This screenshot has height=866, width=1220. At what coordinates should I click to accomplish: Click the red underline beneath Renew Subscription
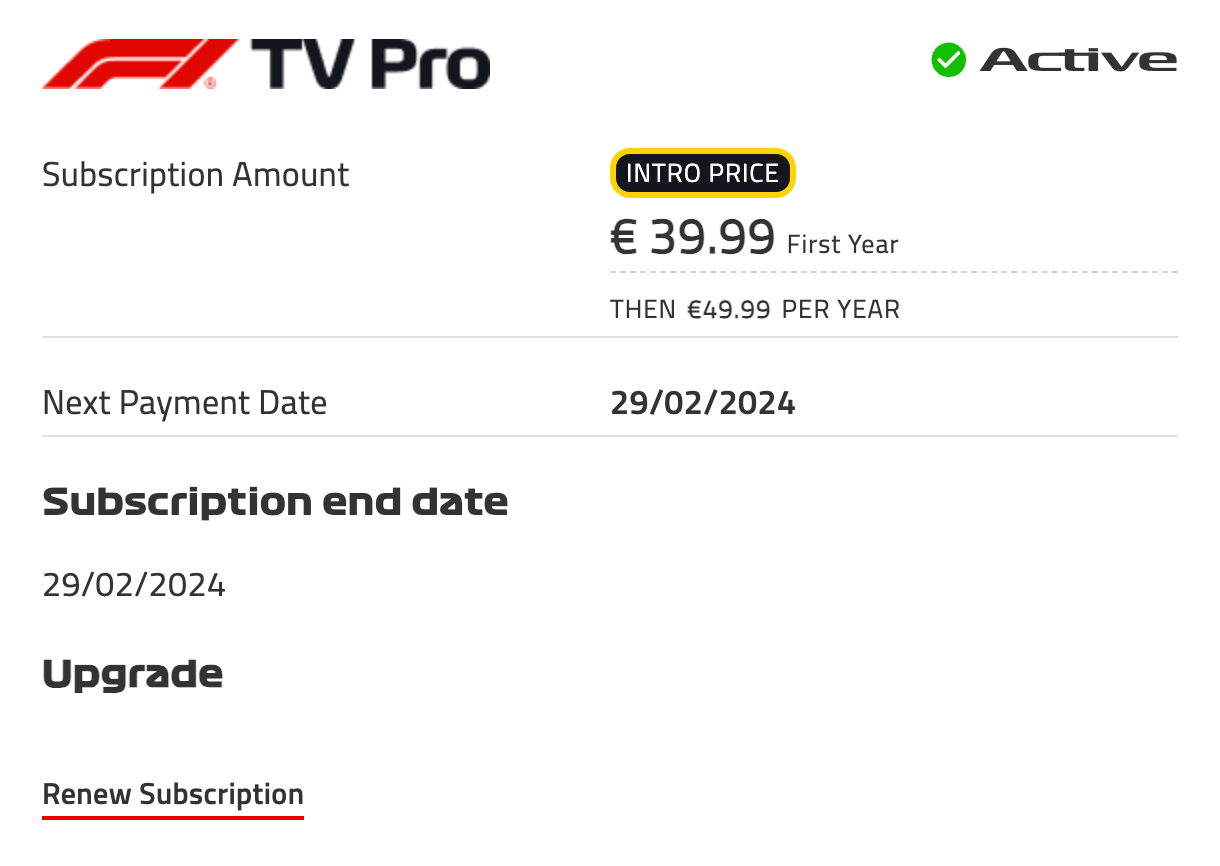[x=173, y=816]
